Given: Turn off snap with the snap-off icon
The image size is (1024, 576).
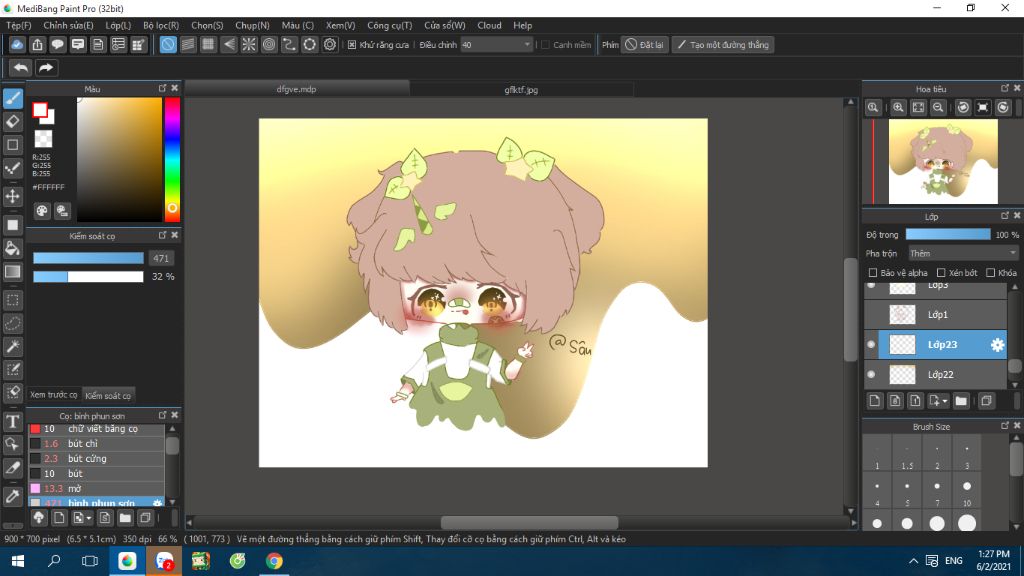Looking at the screenshot, I should point(168,44).
